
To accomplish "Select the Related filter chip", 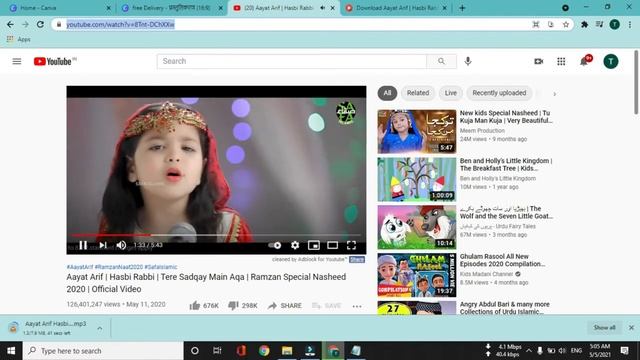I will point(418,93).
